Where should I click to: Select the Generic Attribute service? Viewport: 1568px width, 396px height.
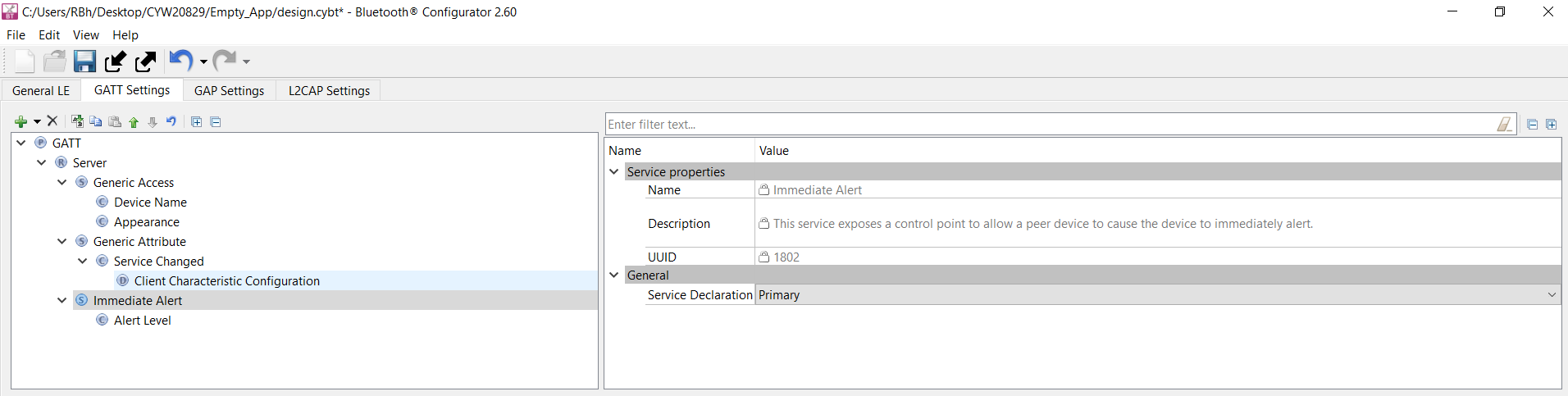139,242
